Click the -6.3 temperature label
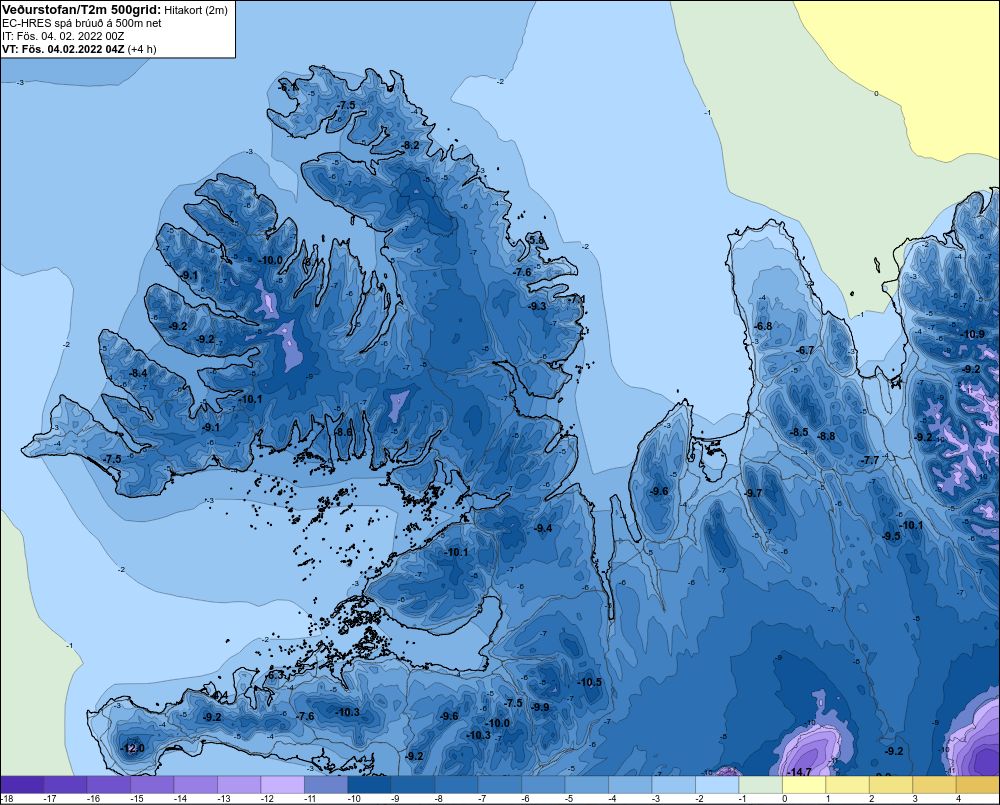This screenshot has height=805, width=1000. (275, 674)
